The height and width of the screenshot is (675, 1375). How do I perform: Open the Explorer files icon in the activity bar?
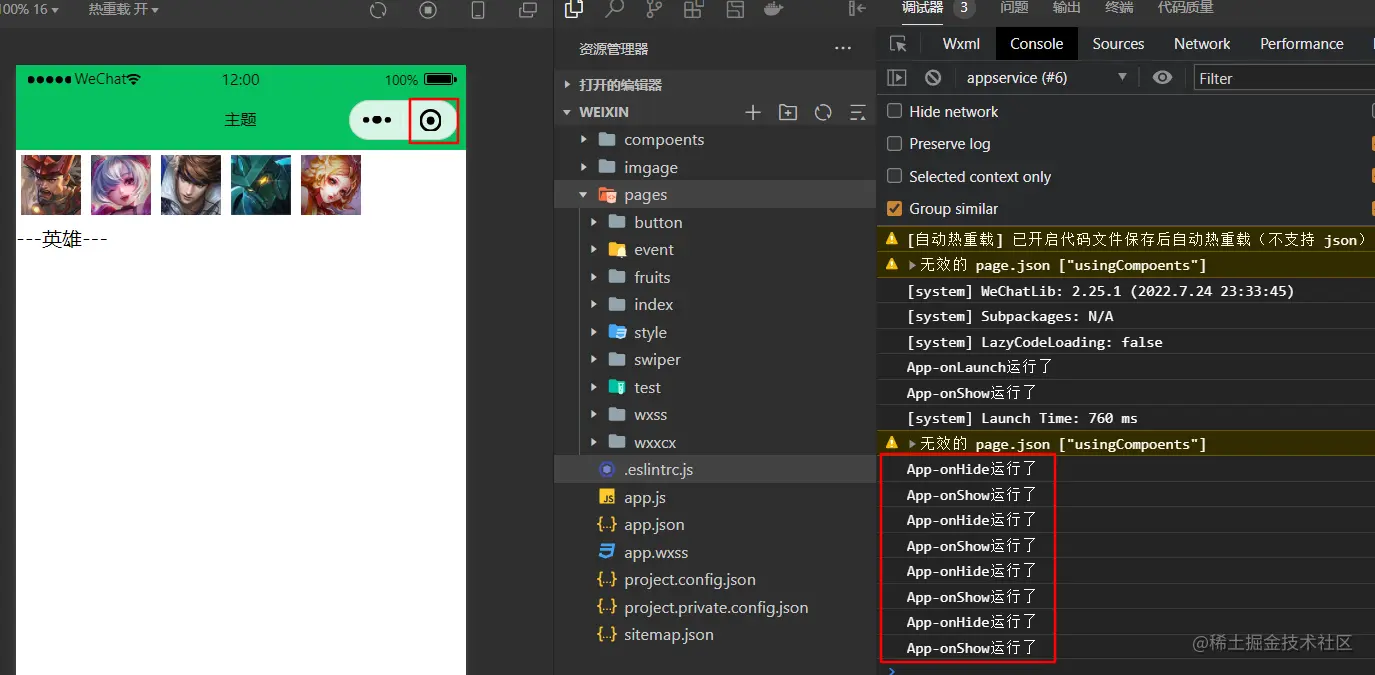pyautogui.click(x=574, y=9)
